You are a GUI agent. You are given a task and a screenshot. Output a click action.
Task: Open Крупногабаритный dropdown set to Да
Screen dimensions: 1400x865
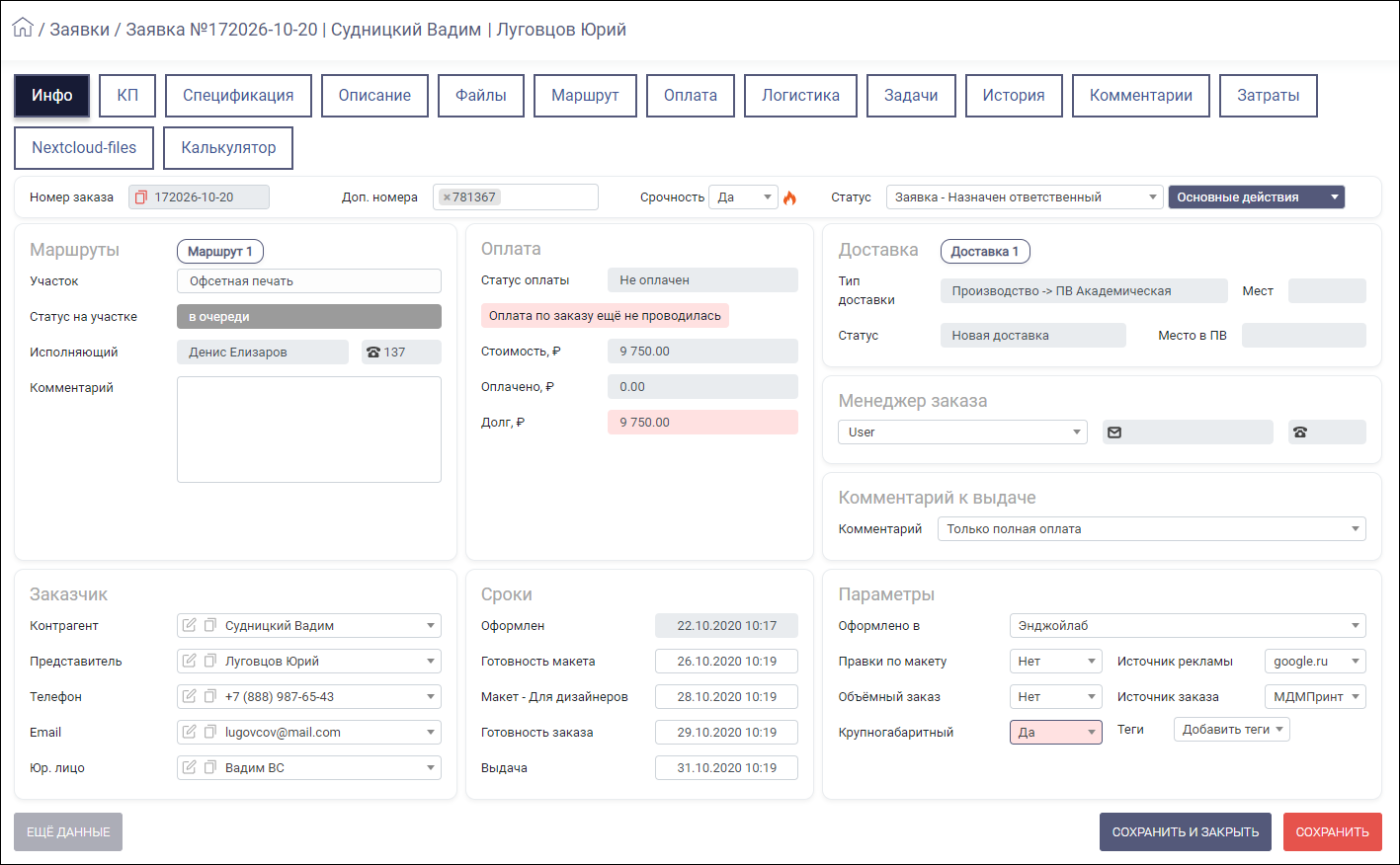tap(1055, 733)
